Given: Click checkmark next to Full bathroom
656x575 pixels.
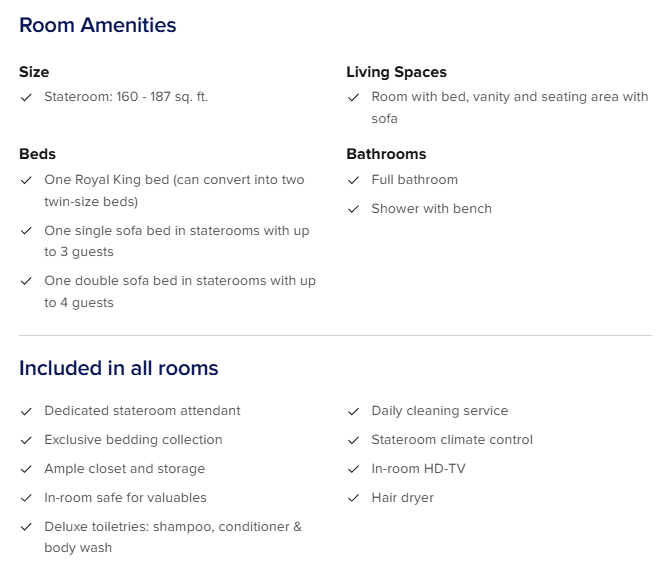Looking at the screenshot, I should click(353, 181).
